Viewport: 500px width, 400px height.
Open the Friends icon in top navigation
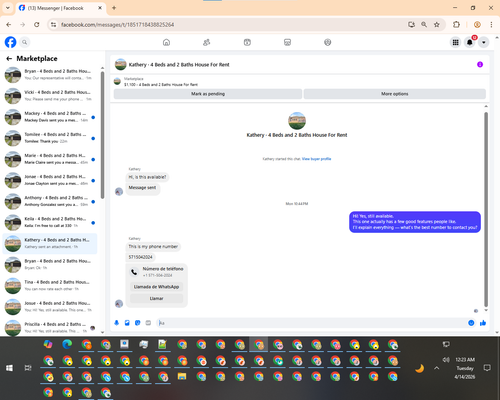[x=207, y=42]
